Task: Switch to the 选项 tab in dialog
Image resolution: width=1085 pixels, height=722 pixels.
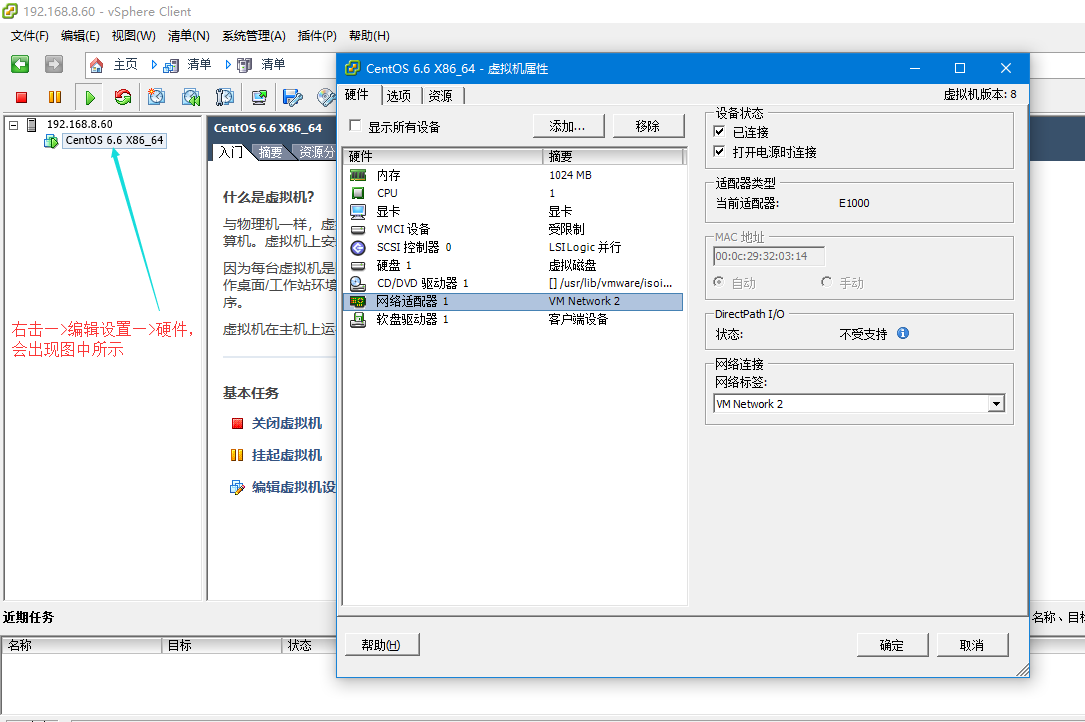Action: 399,96
